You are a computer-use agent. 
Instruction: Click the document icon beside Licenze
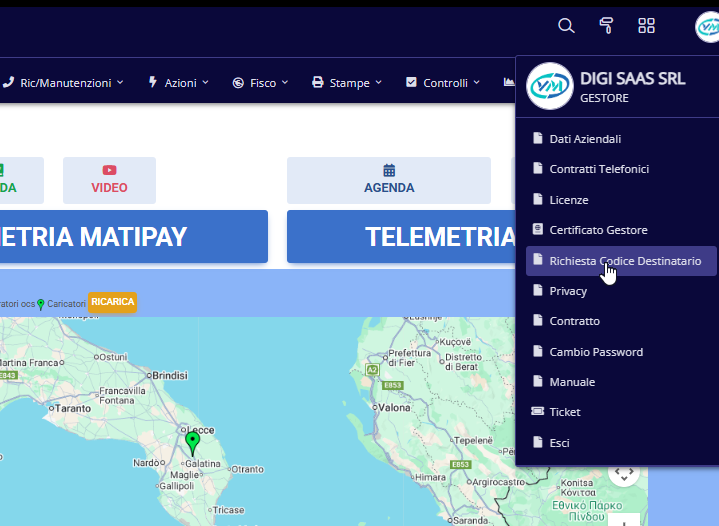coord(538,199)
